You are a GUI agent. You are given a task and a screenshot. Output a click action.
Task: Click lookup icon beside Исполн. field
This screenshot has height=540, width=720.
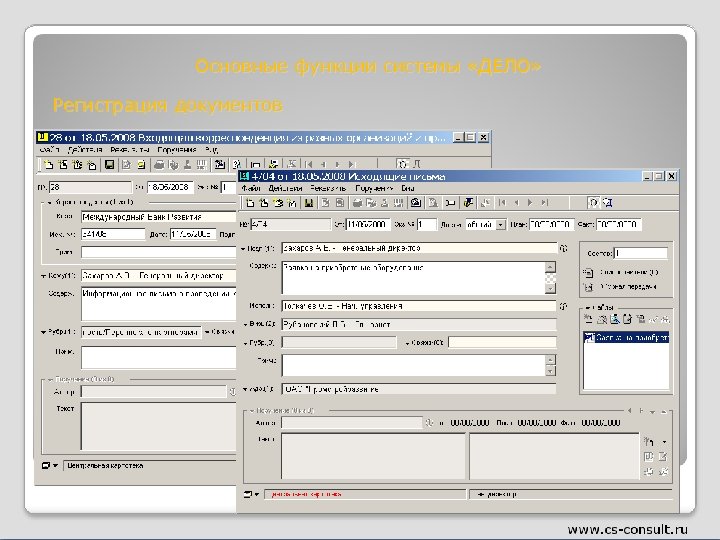(x=563, y=306)
